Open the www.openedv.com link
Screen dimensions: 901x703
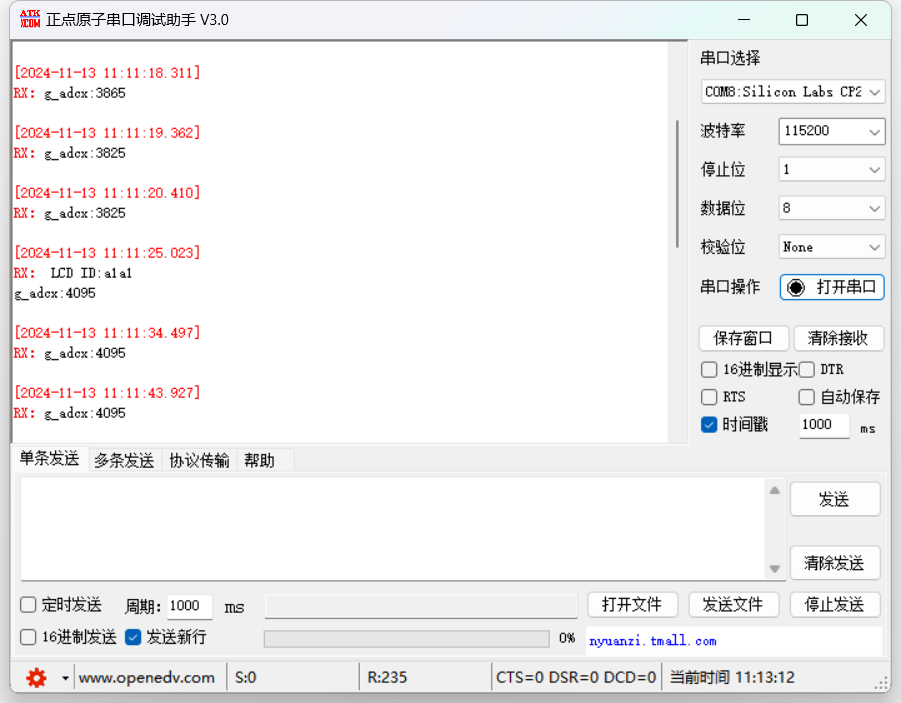click(147, 678)
